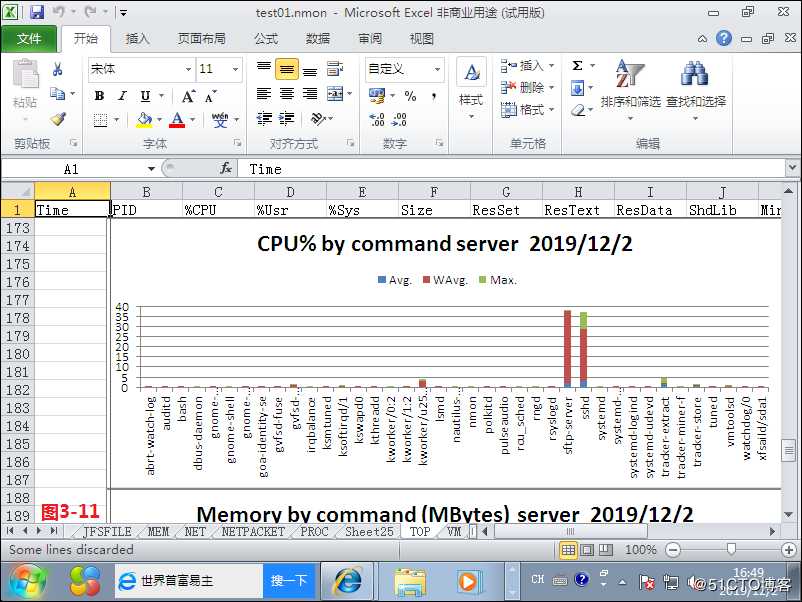
Task: Expand the formula bar
Action: click(792, 168)
